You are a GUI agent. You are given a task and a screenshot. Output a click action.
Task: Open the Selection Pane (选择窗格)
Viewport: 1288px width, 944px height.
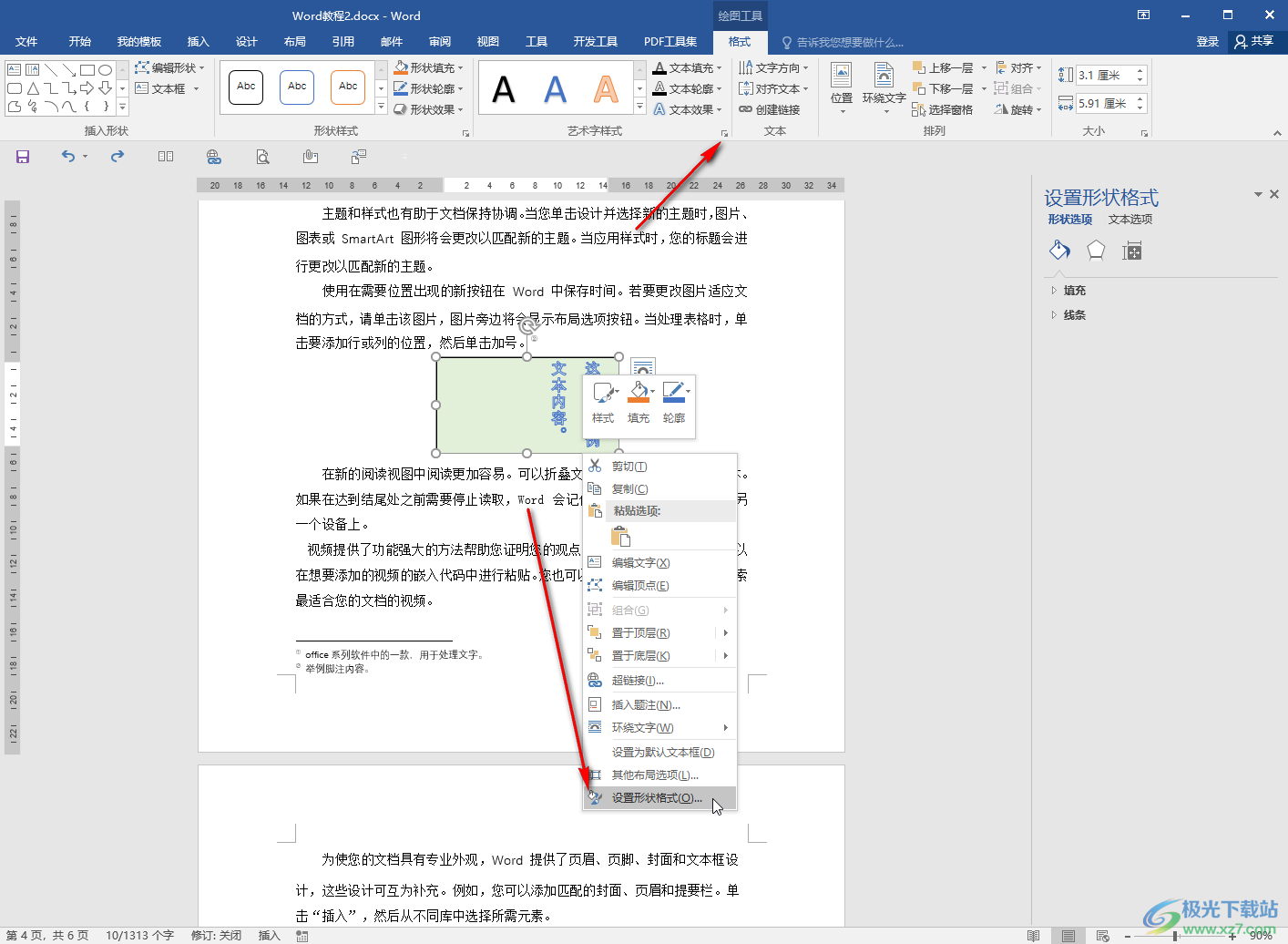943,109
